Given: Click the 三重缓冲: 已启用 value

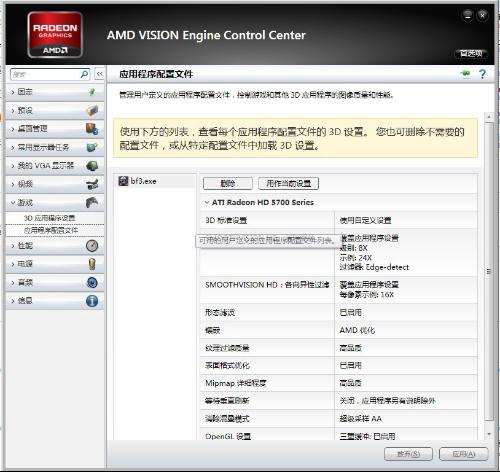Looking at the screenshot, I should point(367,436).
